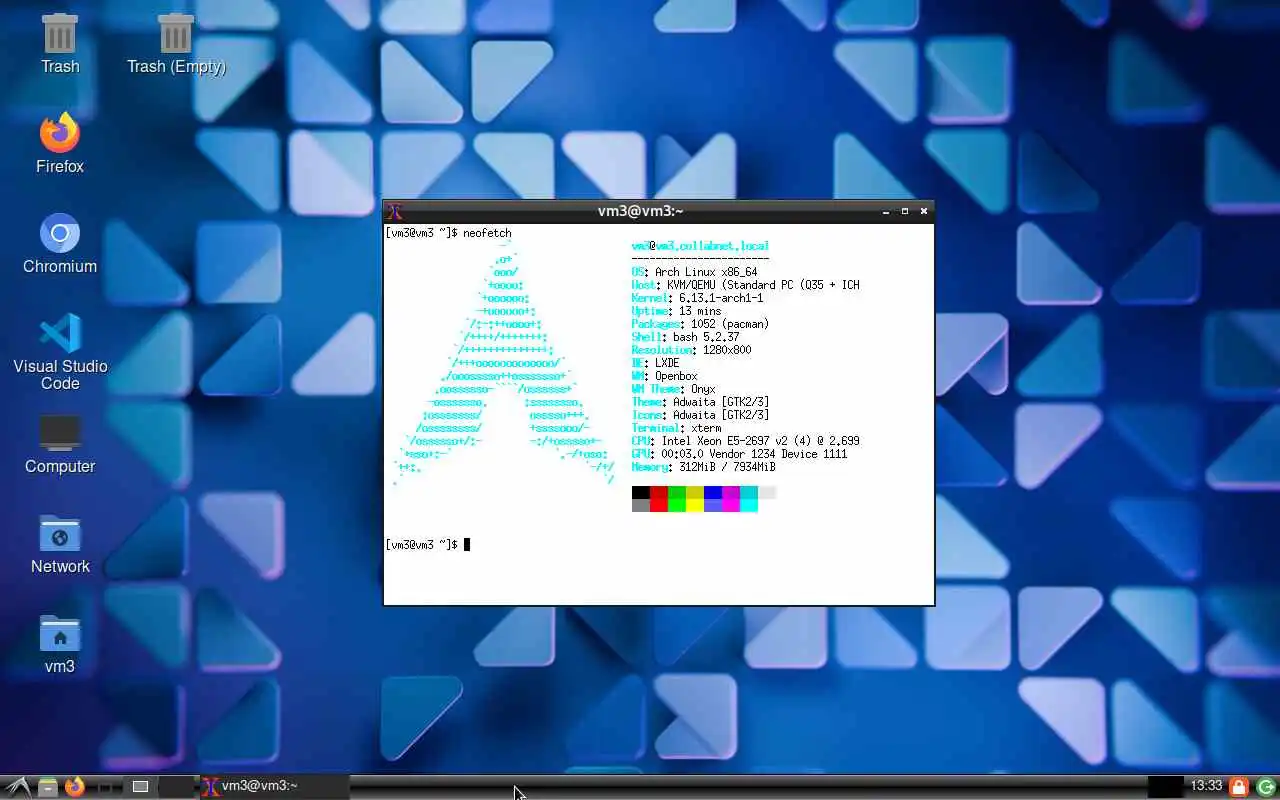The image size is (1280, 800).
Task: Open the Trash desktop icon
Action: point(60,43)
